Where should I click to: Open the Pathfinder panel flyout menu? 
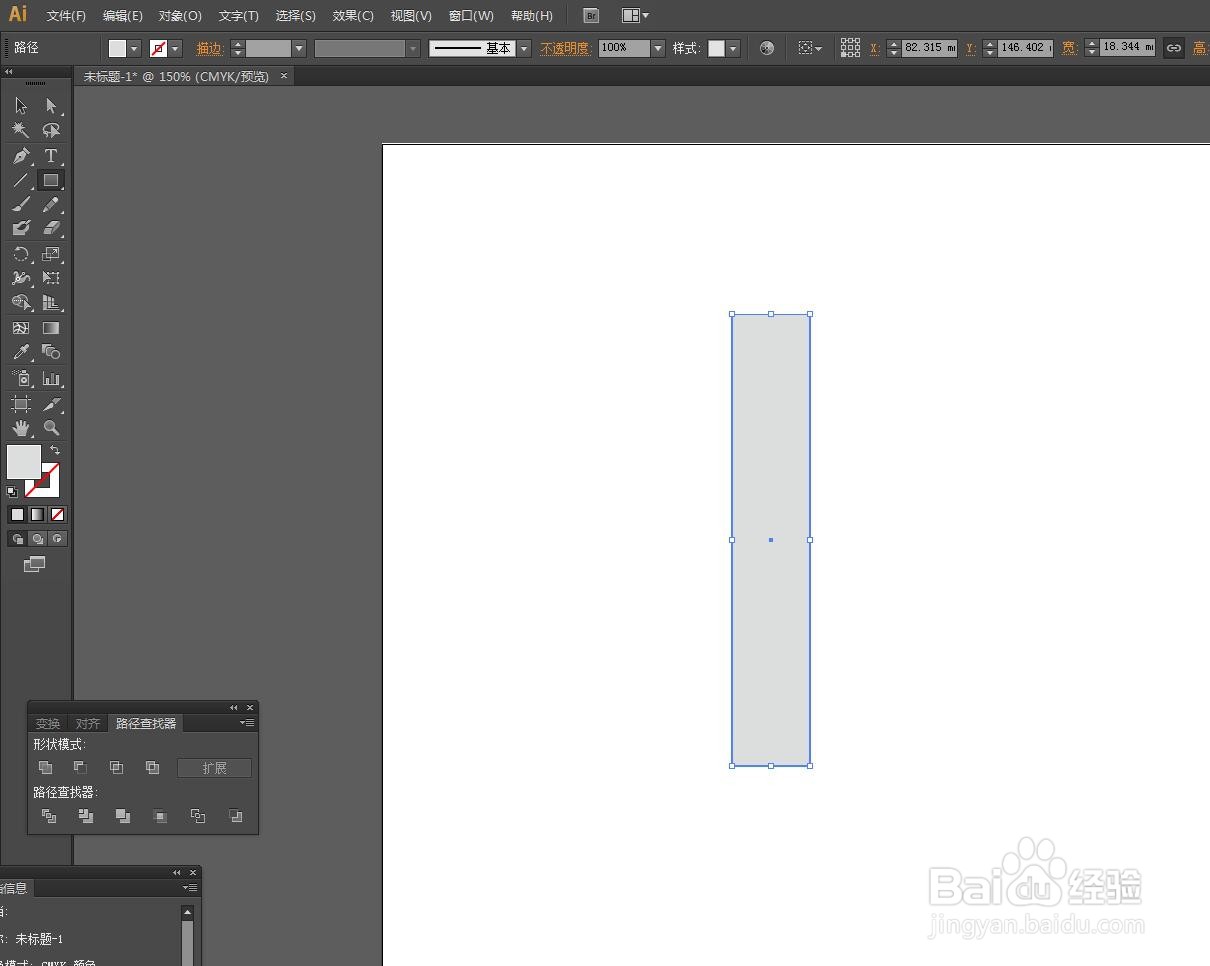pyautogui.click(x=247, y=723)
